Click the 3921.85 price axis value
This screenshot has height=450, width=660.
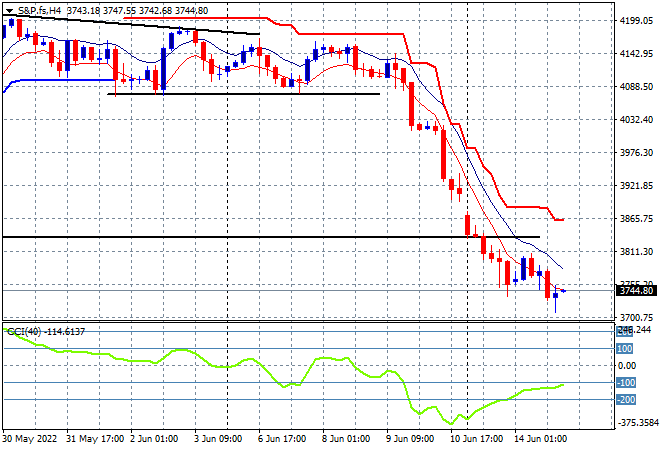point(636,186)
